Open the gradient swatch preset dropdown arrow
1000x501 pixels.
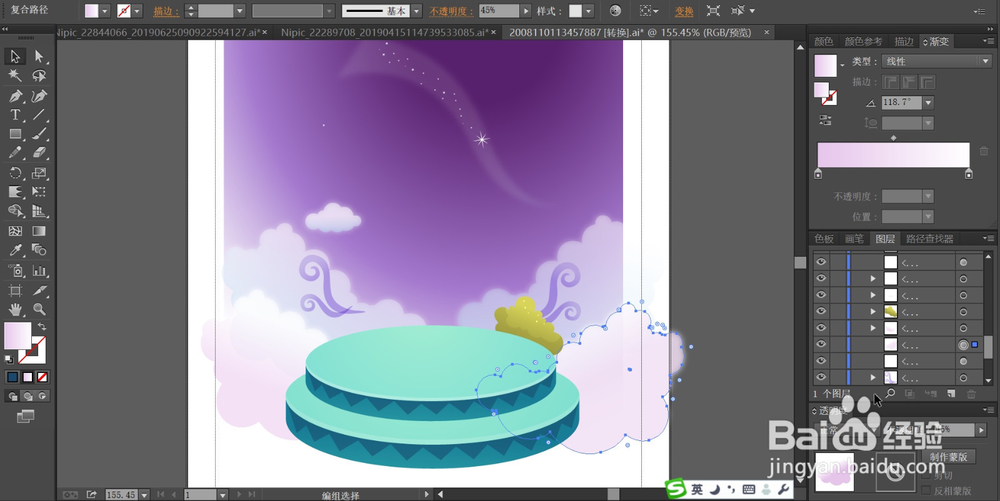click(842, 64)
